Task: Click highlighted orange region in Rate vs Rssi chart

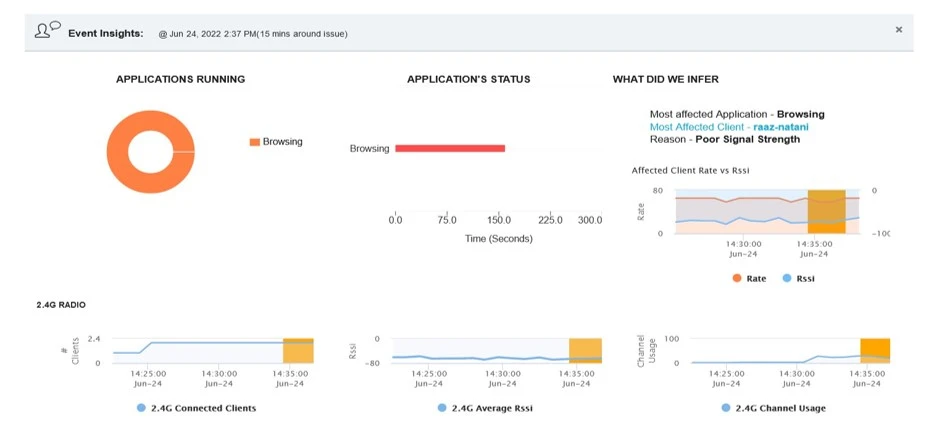Action: point(826,212)
